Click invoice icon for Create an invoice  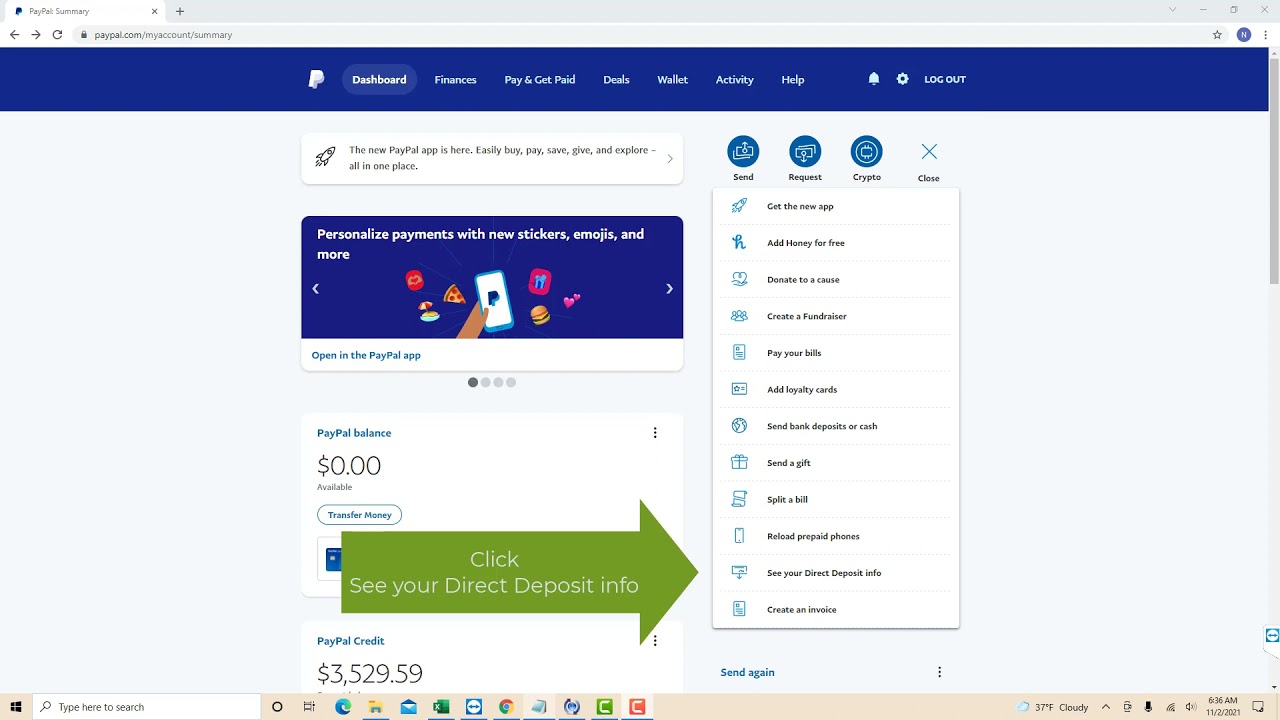[739, 609]
